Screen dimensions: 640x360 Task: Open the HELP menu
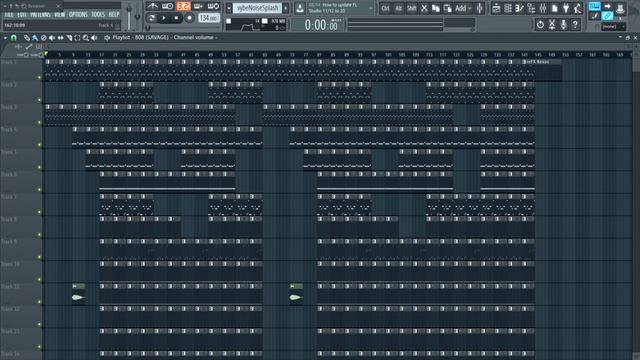coord(114,15)
